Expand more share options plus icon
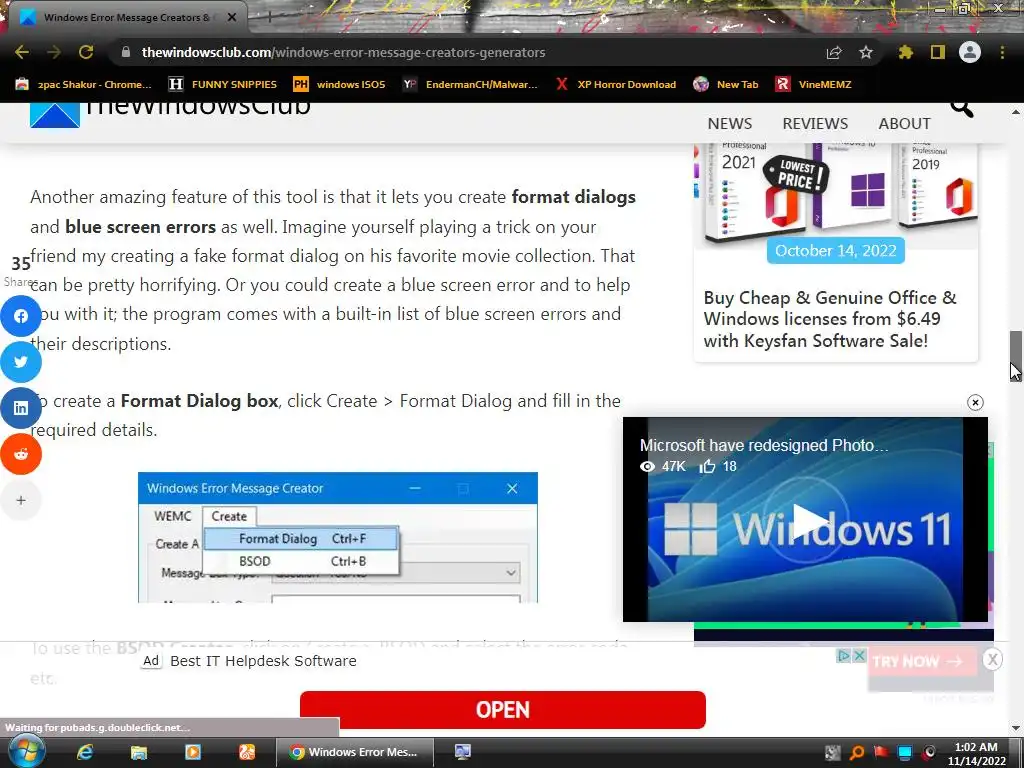 (21, 500)
